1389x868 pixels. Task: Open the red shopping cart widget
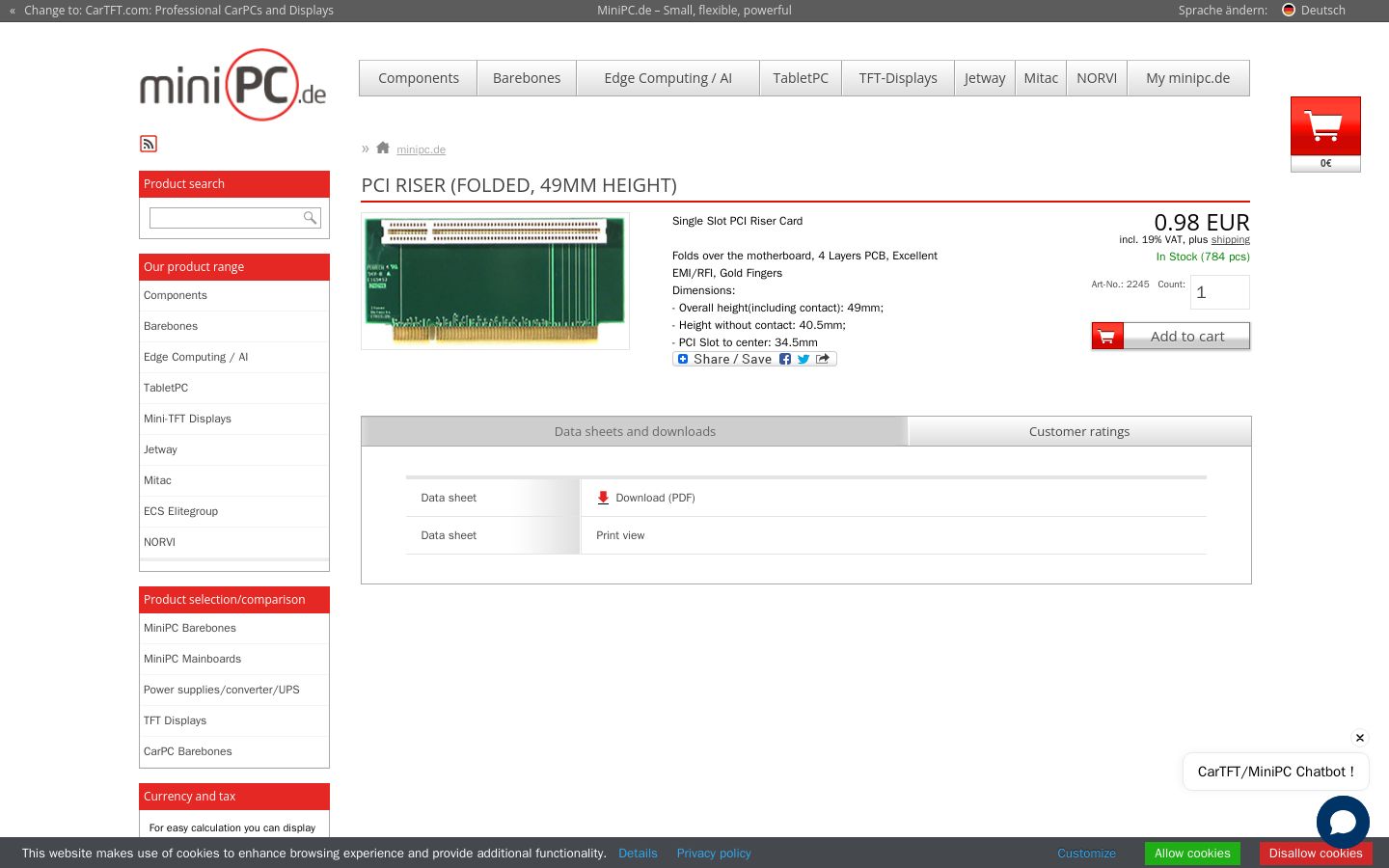pos(1325,134)
